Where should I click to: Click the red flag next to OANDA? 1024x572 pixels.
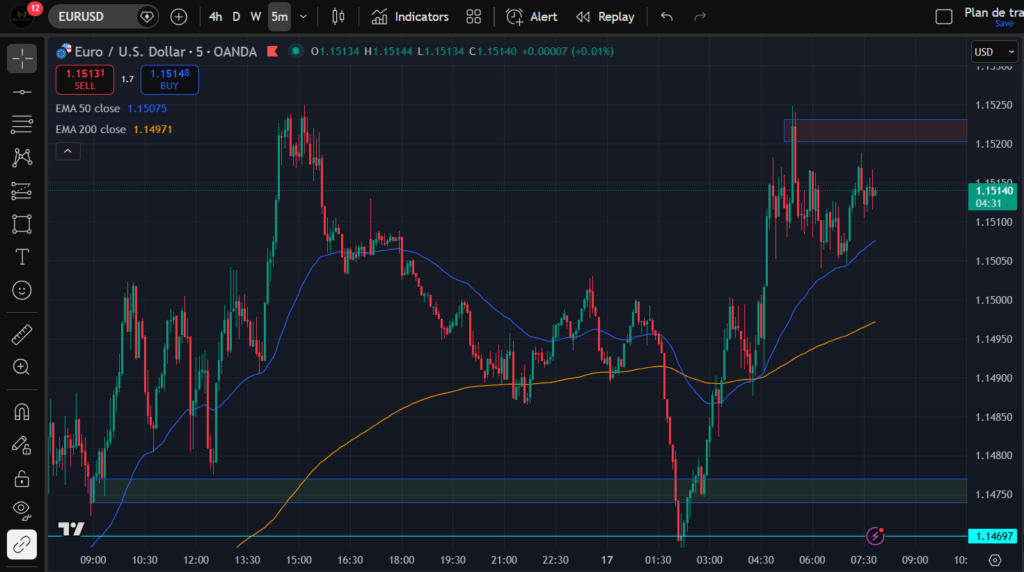pyautogui.click(x=273, y=52)
